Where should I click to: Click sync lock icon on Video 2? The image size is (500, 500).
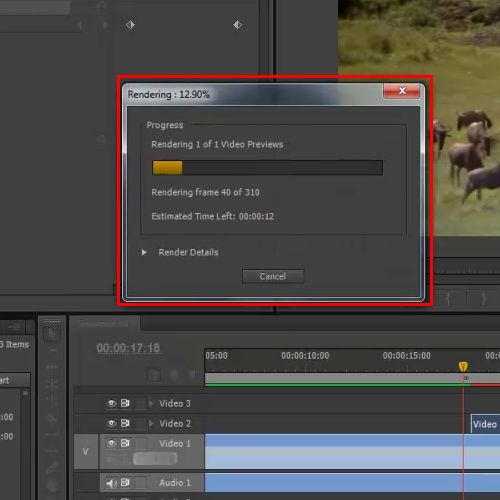pyautogui.click(x=125, y=423)
